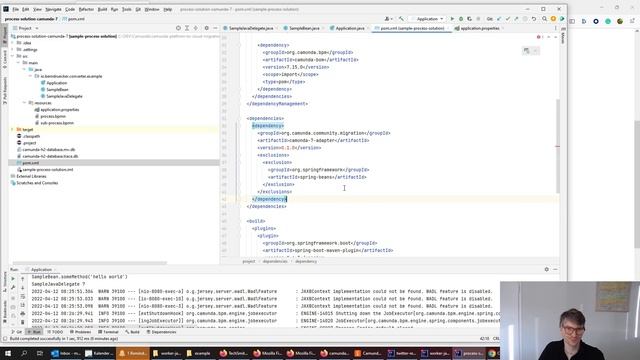The image size is (640, 360).
Task: Open Search Everywhere magnifier icon
Action: pos(544,19)
